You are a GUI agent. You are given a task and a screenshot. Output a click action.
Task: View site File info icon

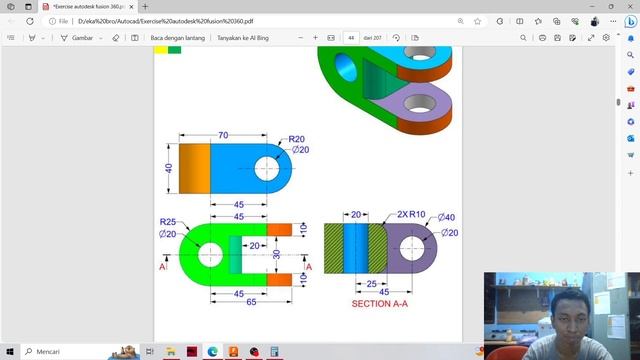(x=52, y=21)
